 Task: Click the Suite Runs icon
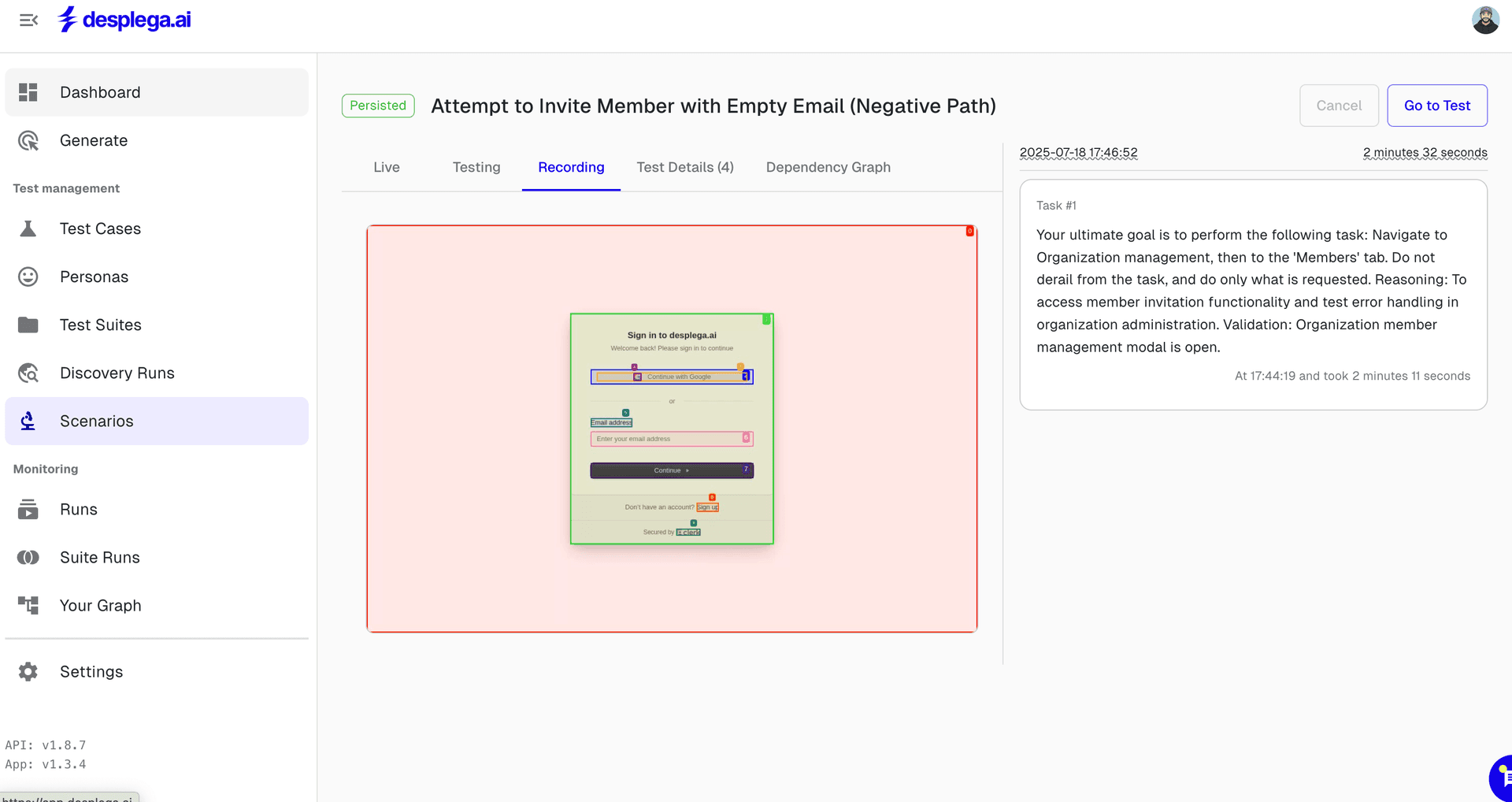(28, 558)
